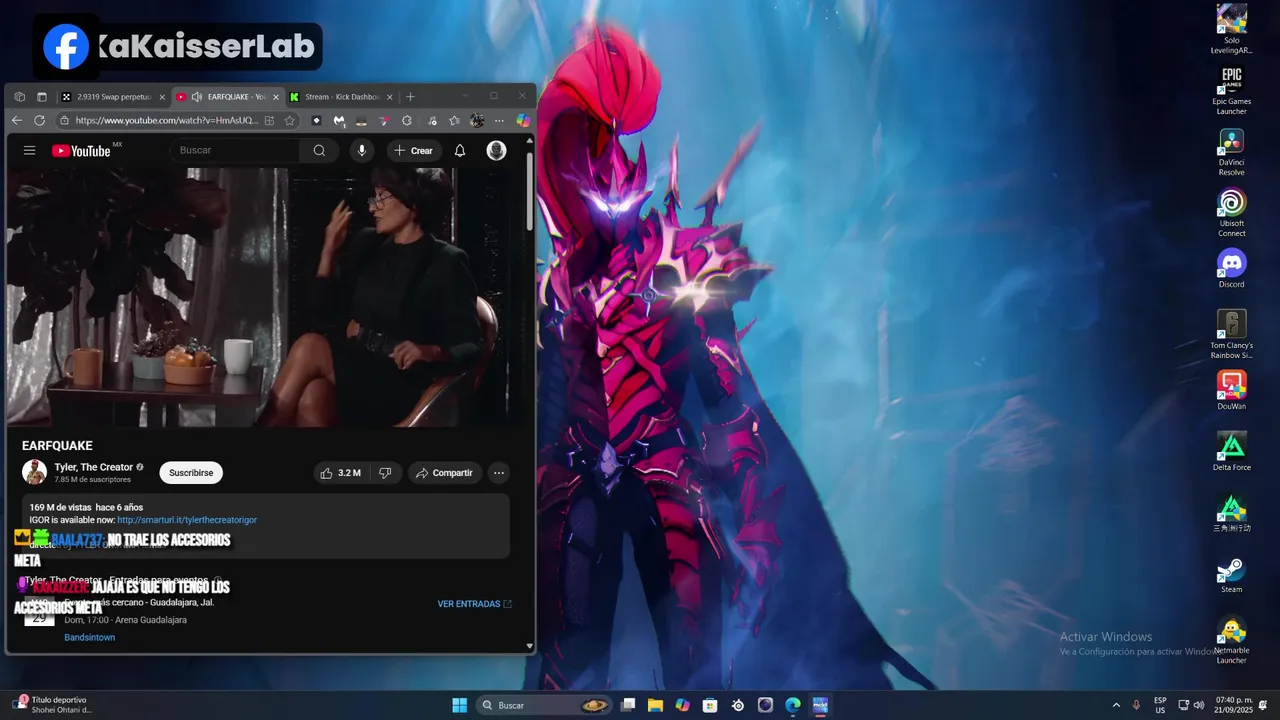Viewport: 1280px width, 720px height.
Task: Go to YouTube home via the logo
Action: [x=81, y=151]
